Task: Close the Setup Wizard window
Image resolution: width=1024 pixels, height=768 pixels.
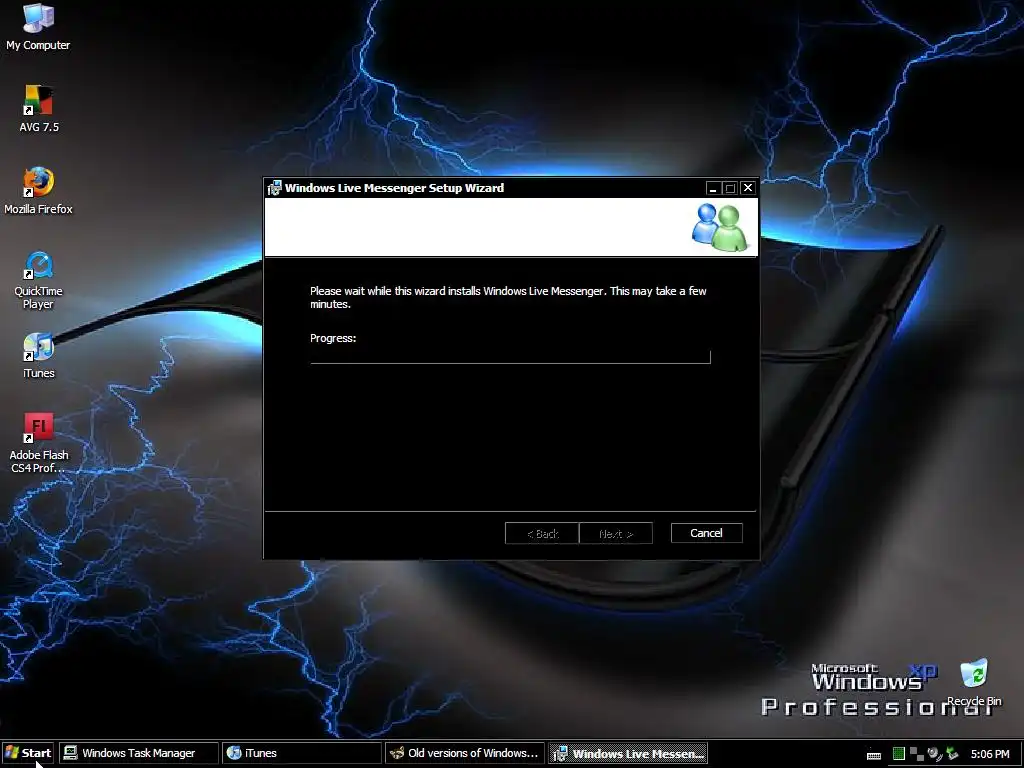Action: (x=748, y=188)
